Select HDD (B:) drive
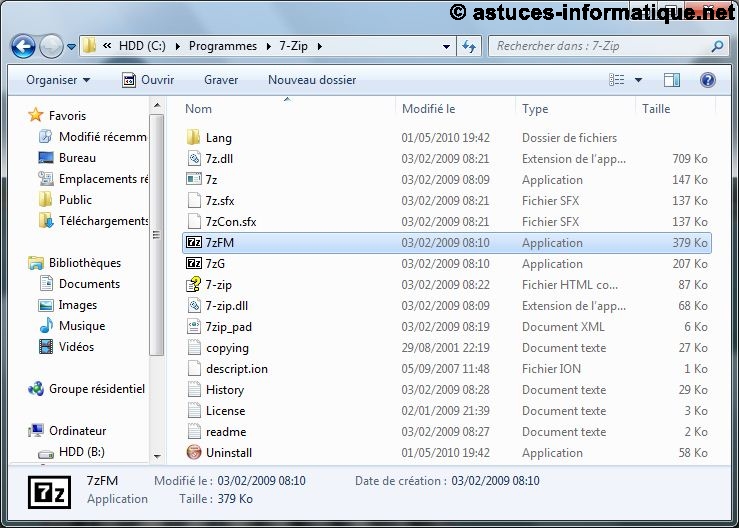Screen dimensions: 739x528 click(71, 452)
